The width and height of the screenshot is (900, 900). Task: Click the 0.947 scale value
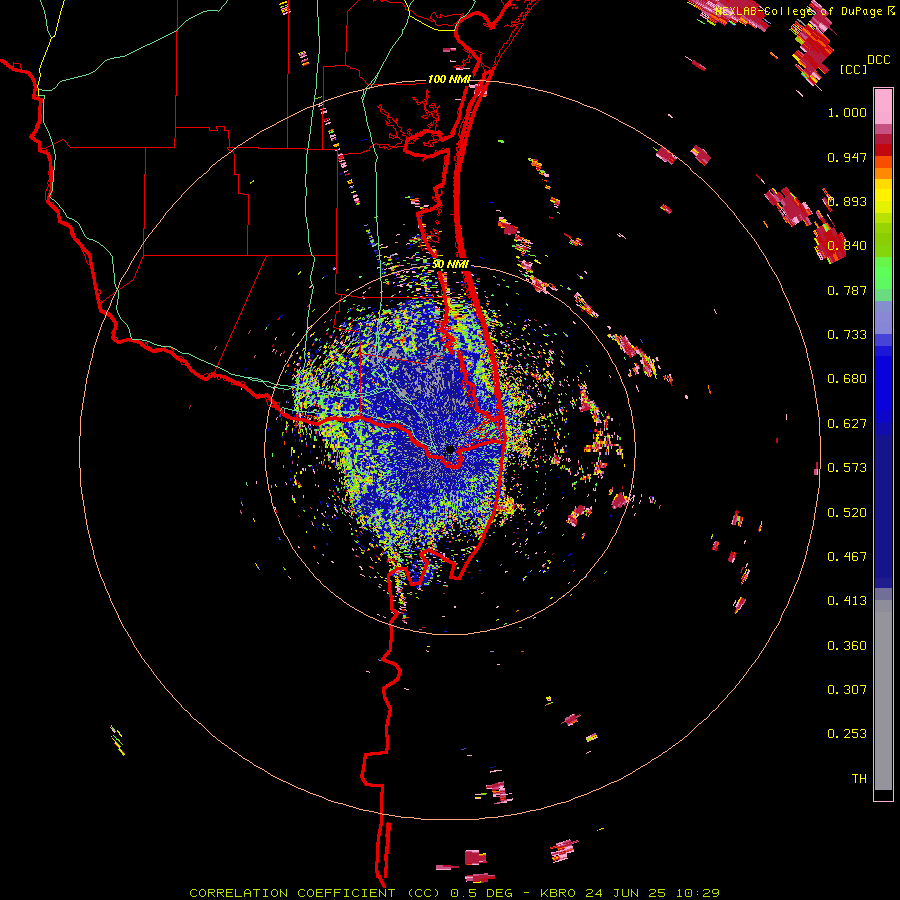pyautogui.click(x=847, y=157)
